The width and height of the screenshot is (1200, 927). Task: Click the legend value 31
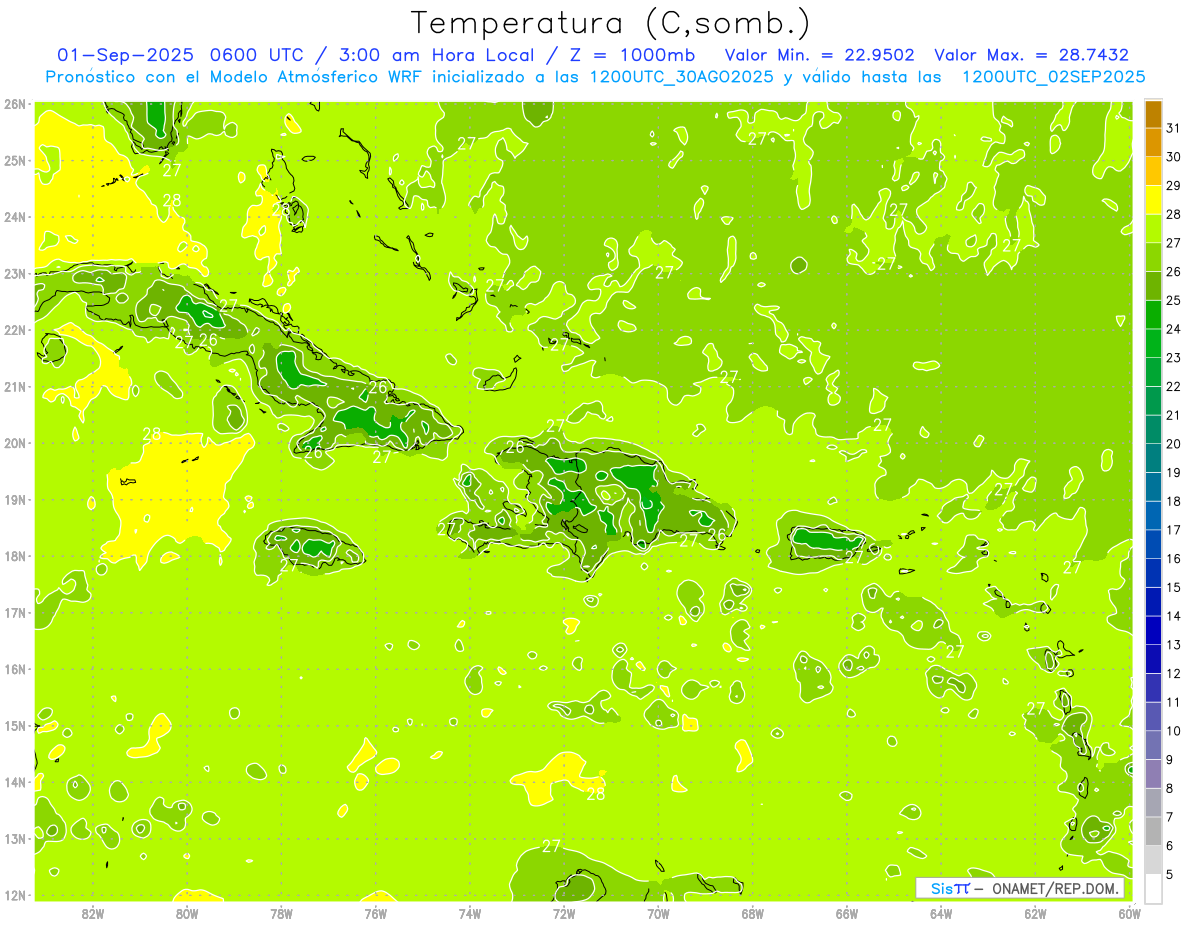click(x=1174, y=127)
